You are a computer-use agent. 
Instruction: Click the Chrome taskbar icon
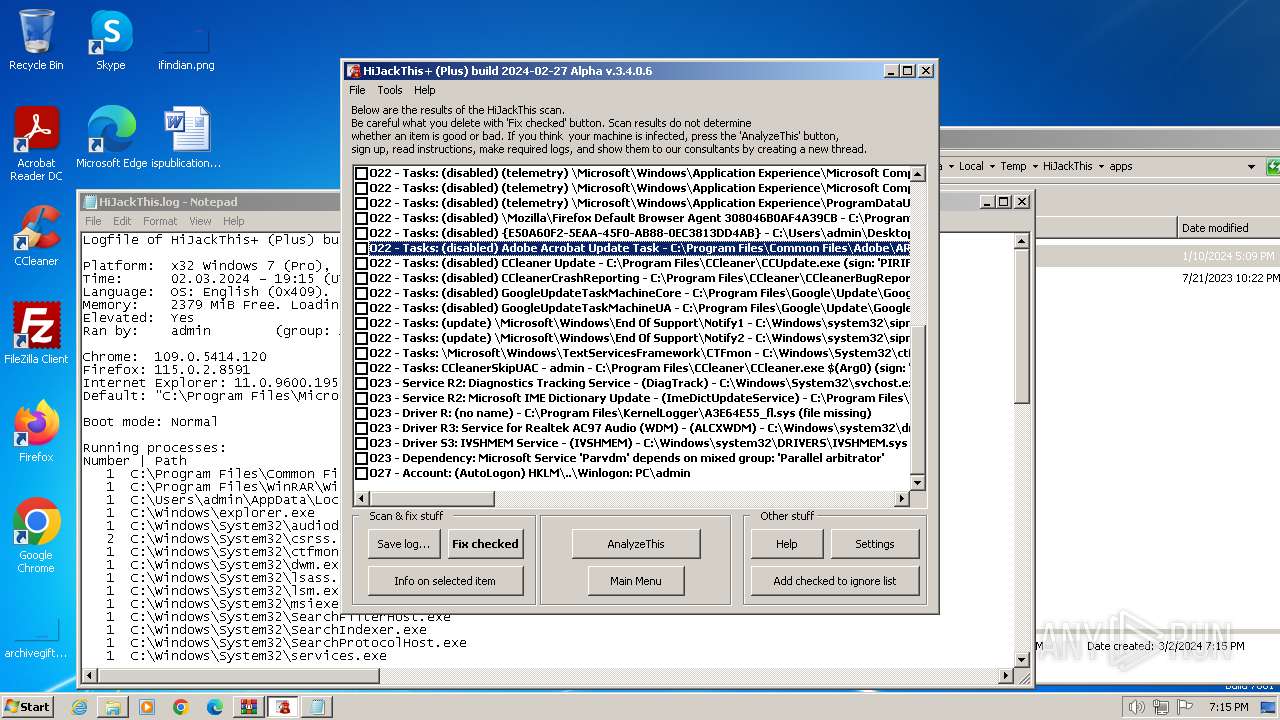(181, 707)
